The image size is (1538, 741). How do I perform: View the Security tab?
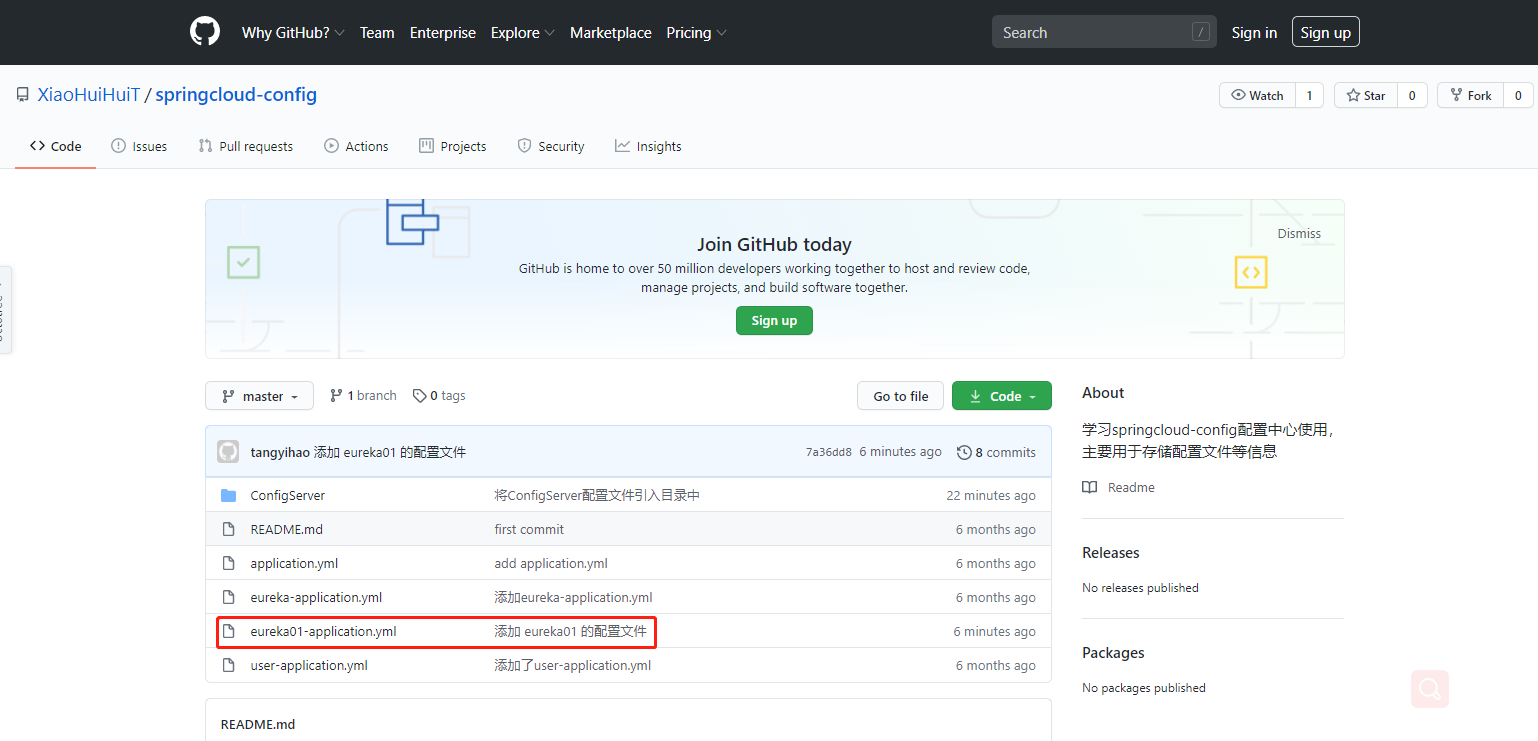click(x=551, y=146)
